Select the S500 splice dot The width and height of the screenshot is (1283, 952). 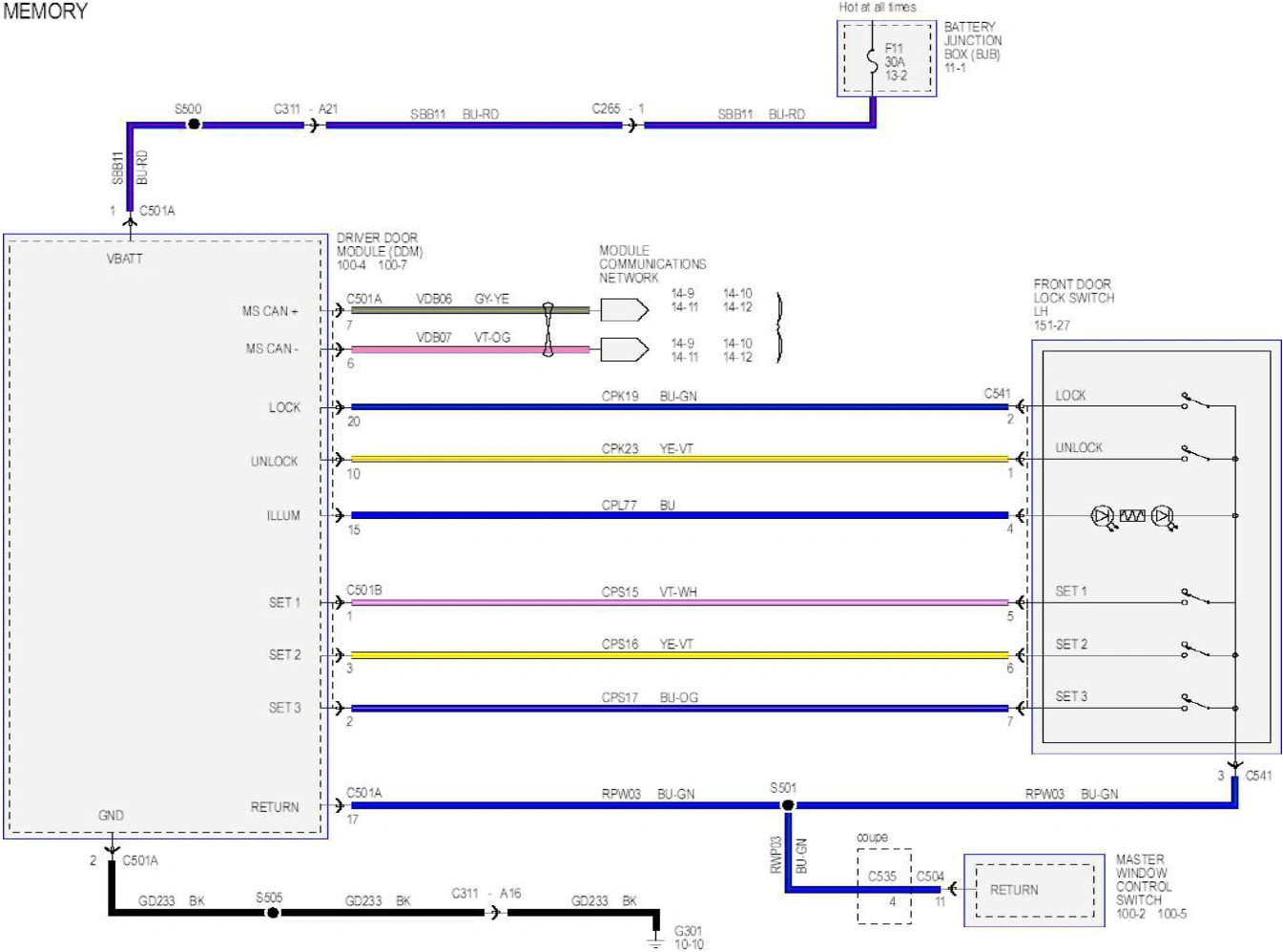coord(194,124)
